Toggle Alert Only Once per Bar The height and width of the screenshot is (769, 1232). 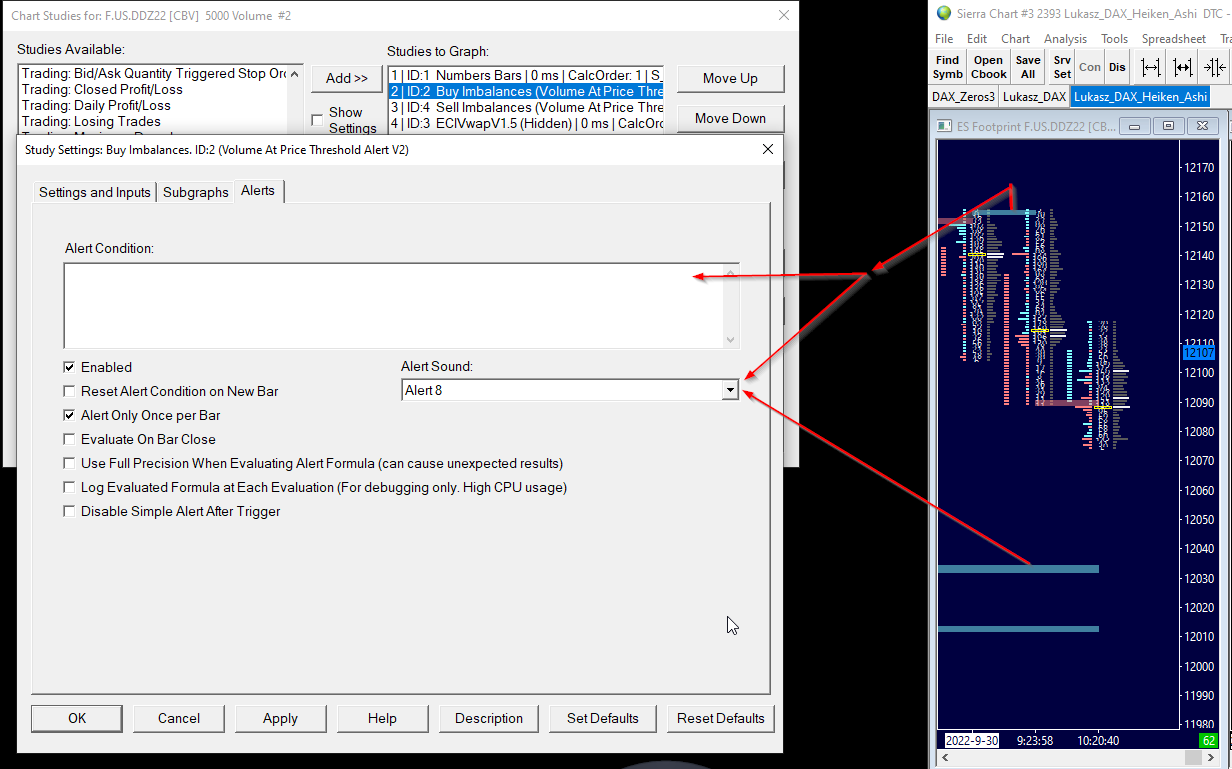coord(69,415)
